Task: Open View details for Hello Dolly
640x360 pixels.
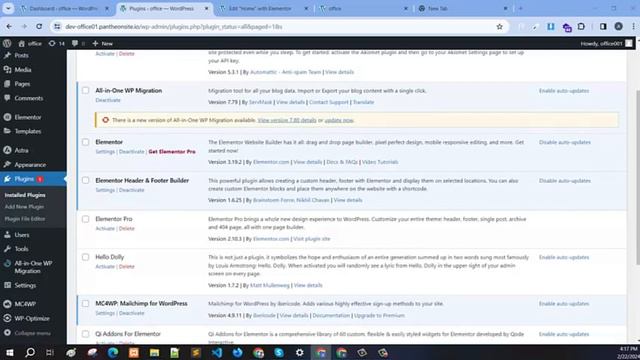Action: (x=308, y=285)
